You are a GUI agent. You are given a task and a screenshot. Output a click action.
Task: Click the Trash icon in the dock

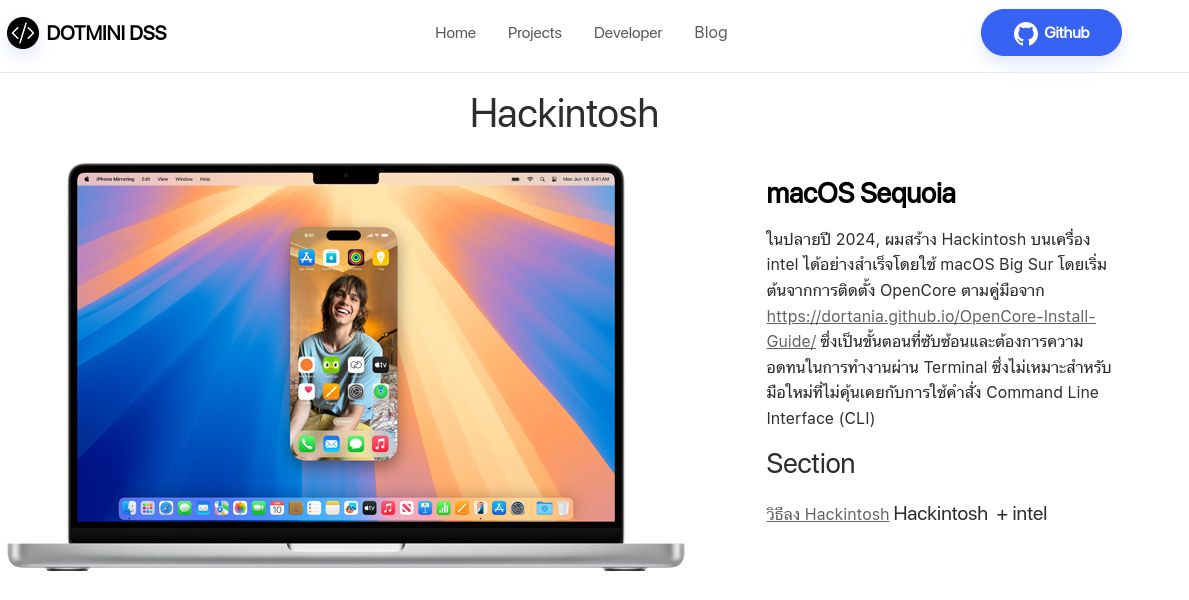[563, 508]
